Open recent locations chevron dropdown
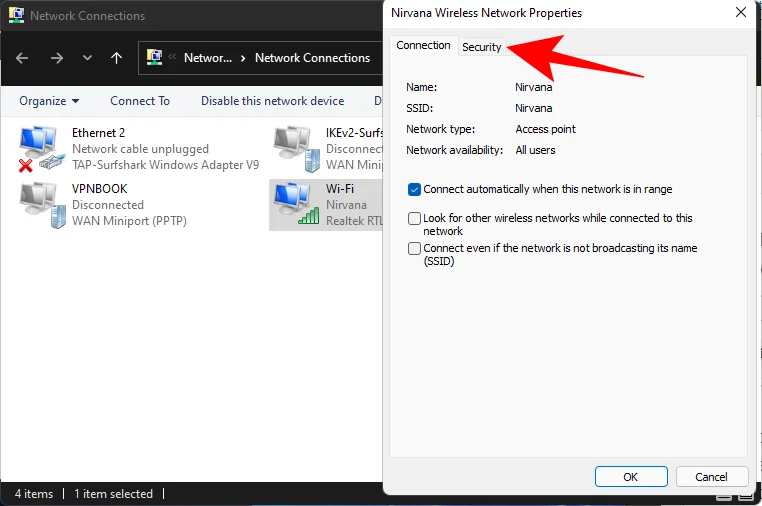Image resolution: width=762 pixels, height=506 pixels. tap(87, 58)
